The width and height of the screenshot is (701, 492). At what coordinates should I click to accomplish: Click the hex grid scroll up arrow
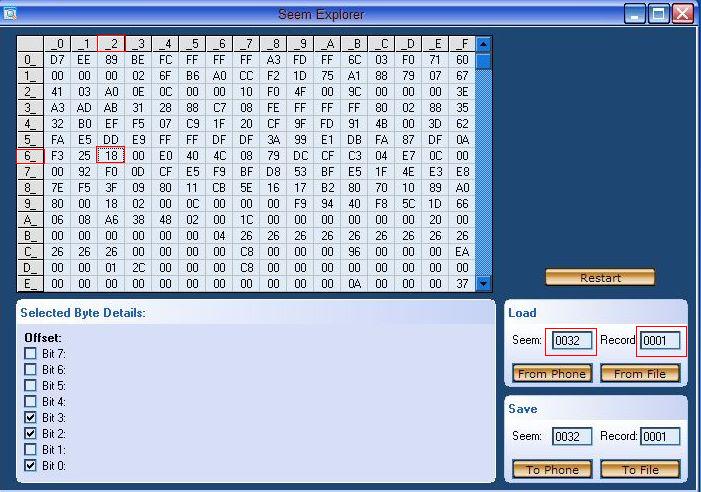click(483, 44)
